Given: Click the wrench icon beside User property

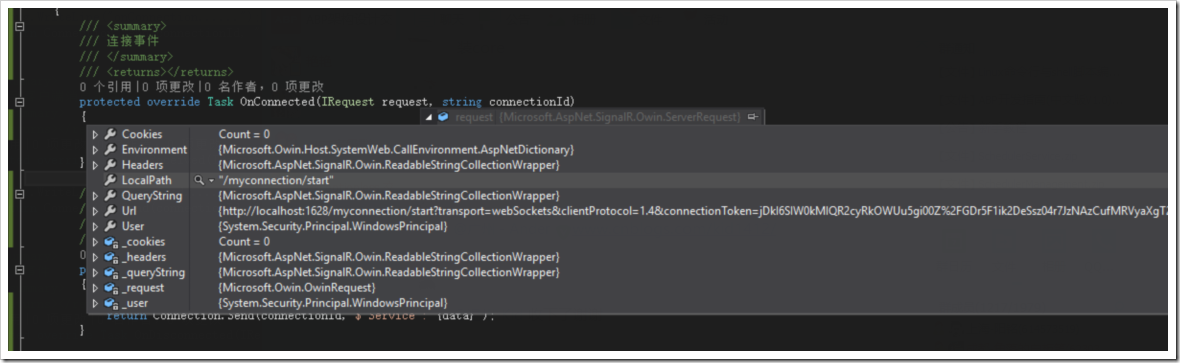Looking at the screenshot, I should (110, 226).
